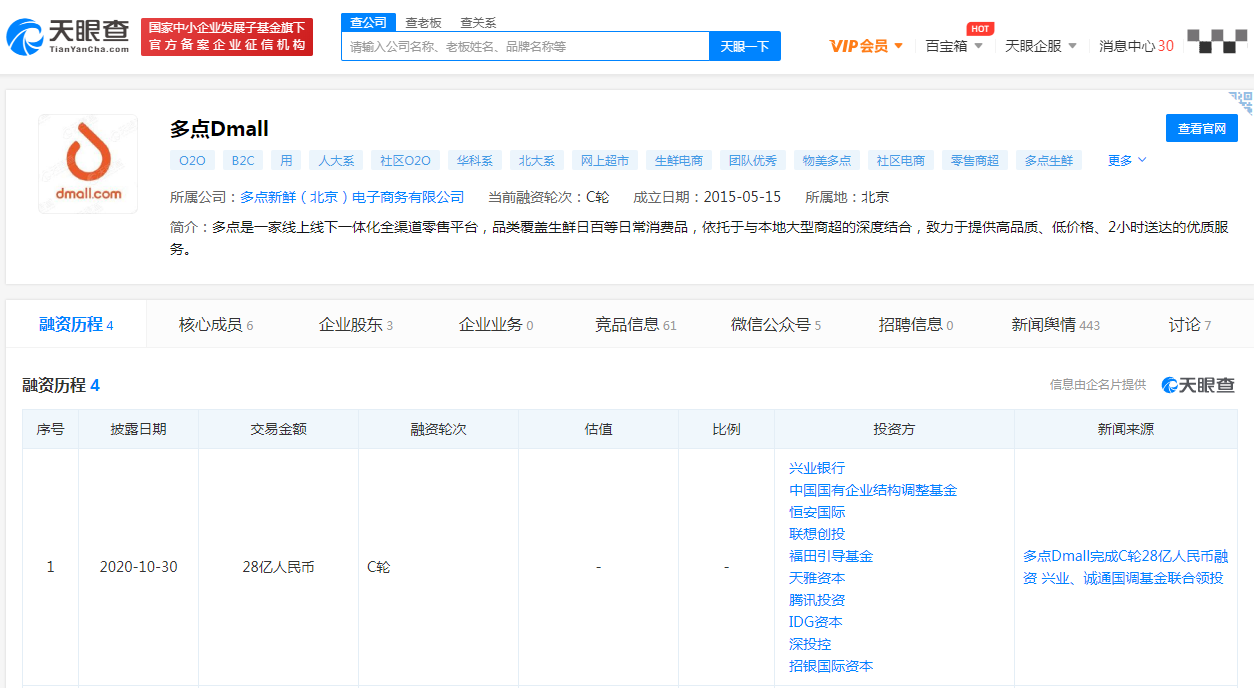Switch to the 新闻舆情 tab
Viewport: 1254px width, 688px height.
[x=1056, y=324]
